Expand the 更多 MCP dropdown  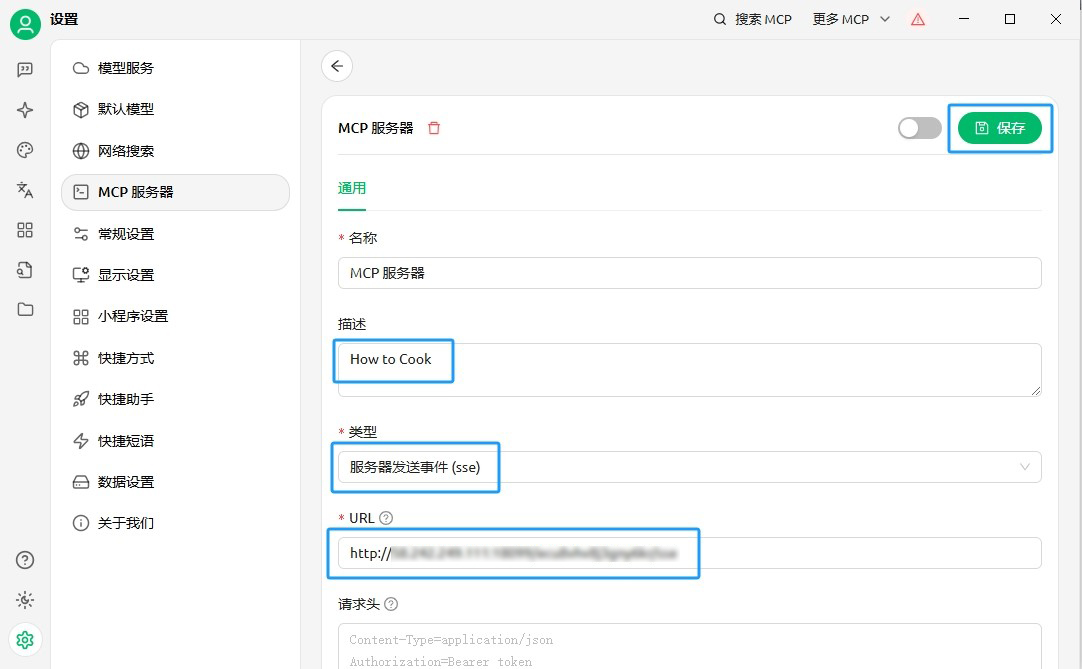click(x=851, y=19)
